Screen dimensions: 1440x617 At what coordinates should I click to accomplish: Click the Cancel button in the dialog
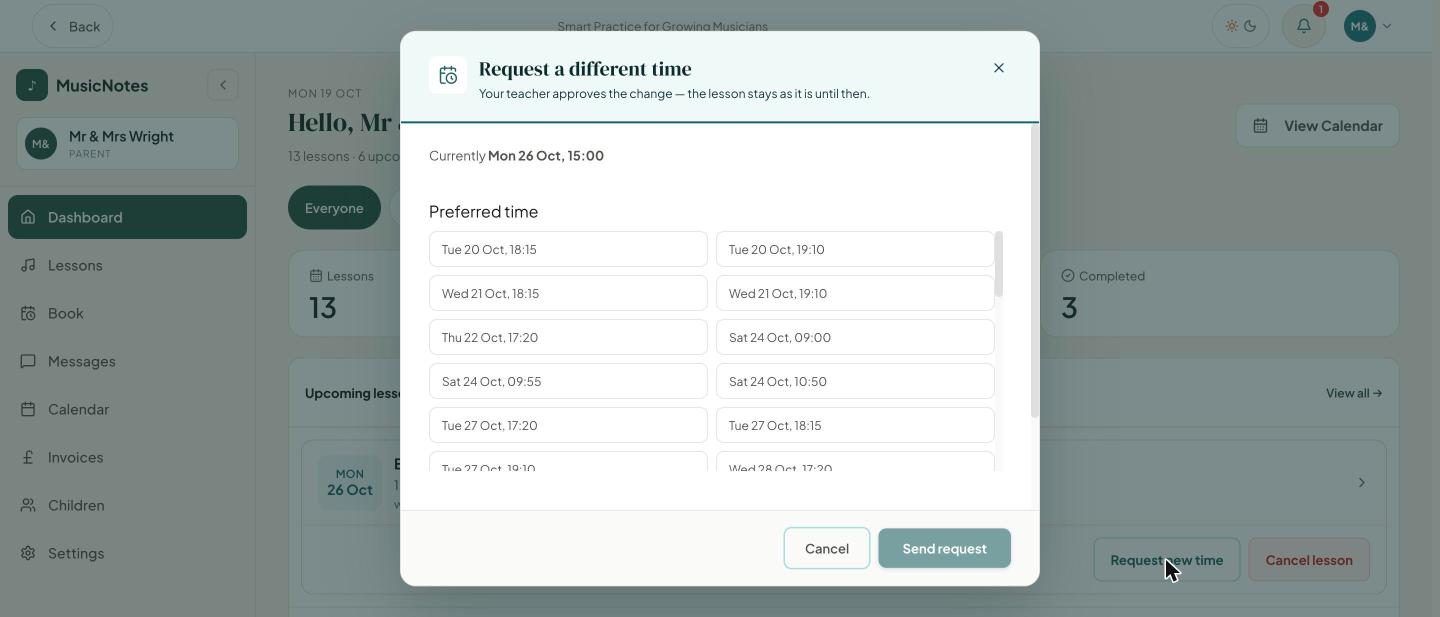coord(827,548)
